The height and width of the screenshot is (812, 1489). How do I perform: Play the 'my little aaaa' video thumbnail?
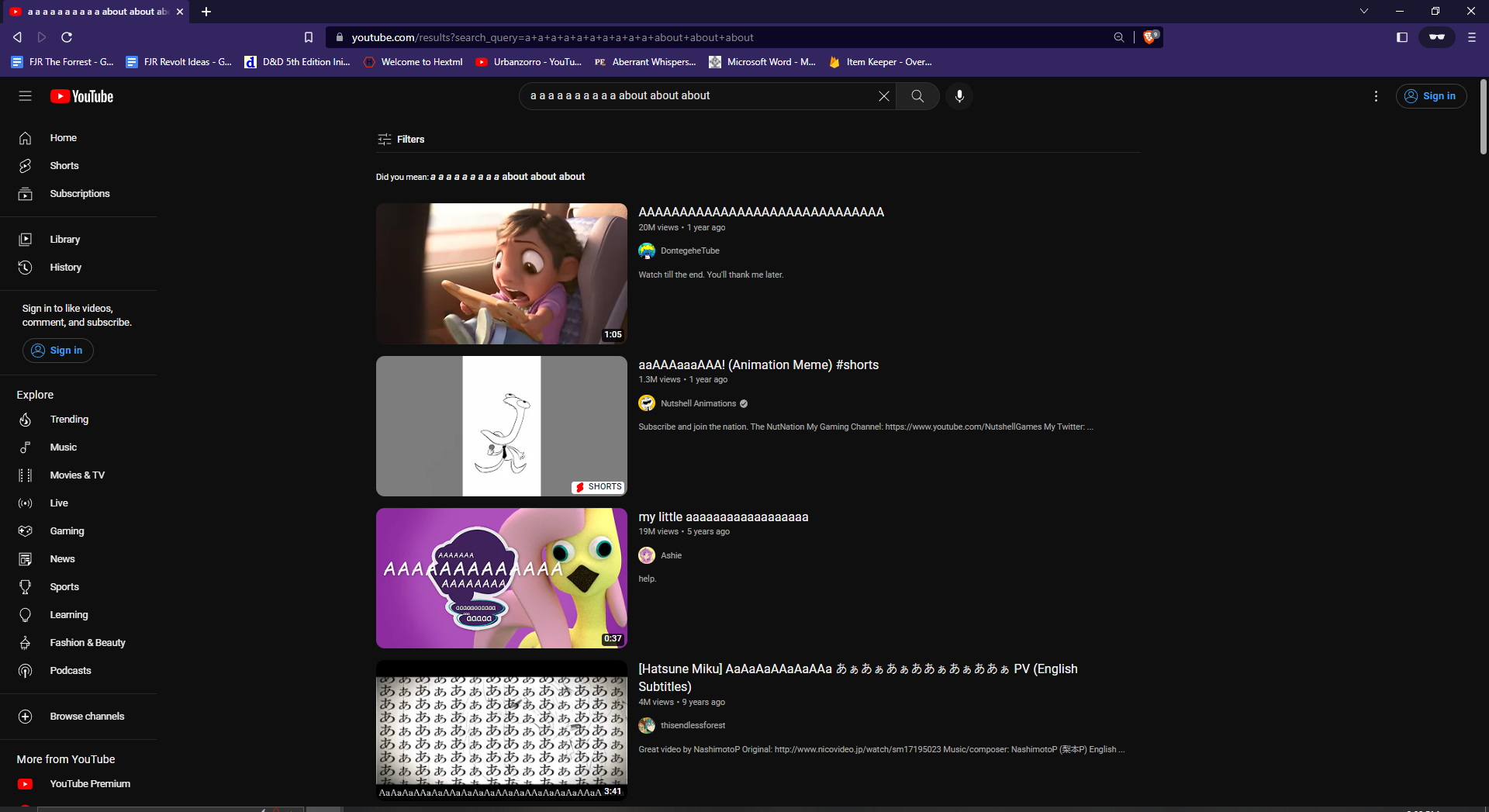point(501,578)
